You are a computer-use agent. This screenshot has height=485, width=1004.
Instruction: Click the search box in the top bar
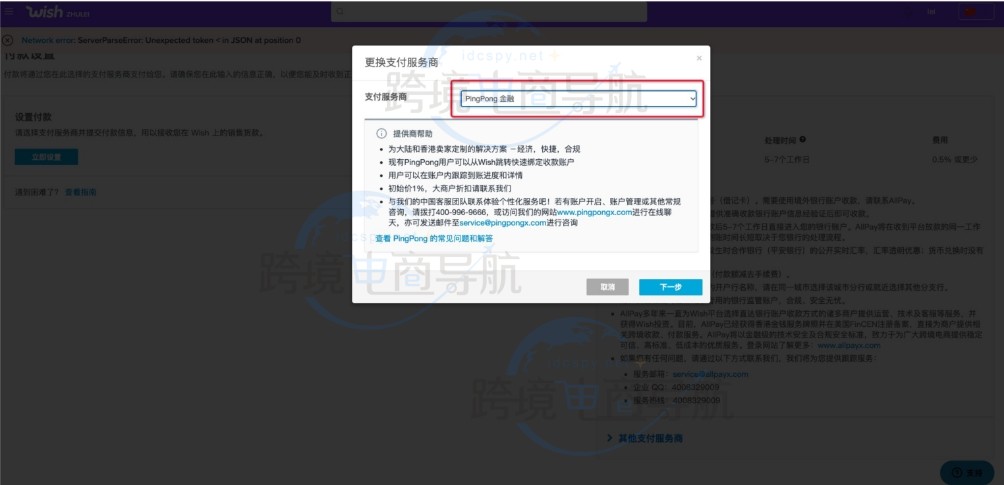tap(489, 12)
